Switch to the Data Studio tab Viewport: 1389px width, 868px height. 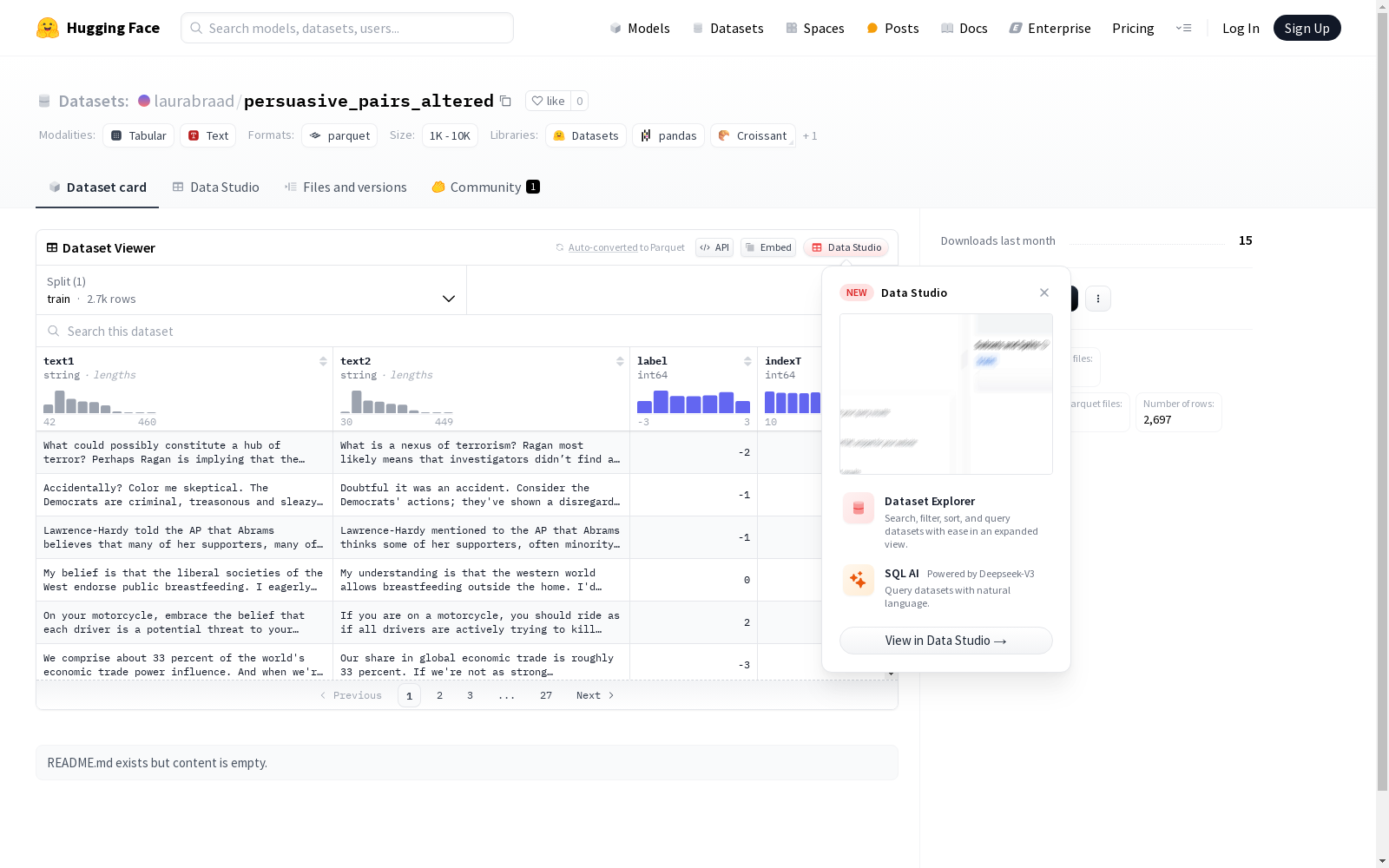coord(215,187)
